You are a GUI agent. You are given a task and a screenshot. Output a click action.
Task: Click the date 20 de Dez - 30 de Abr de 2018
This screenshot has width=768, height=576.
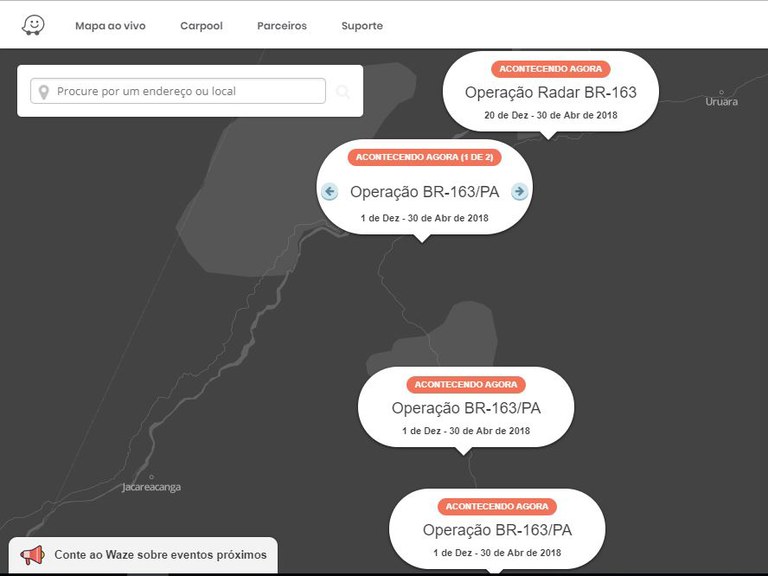[x=551, y=115]
